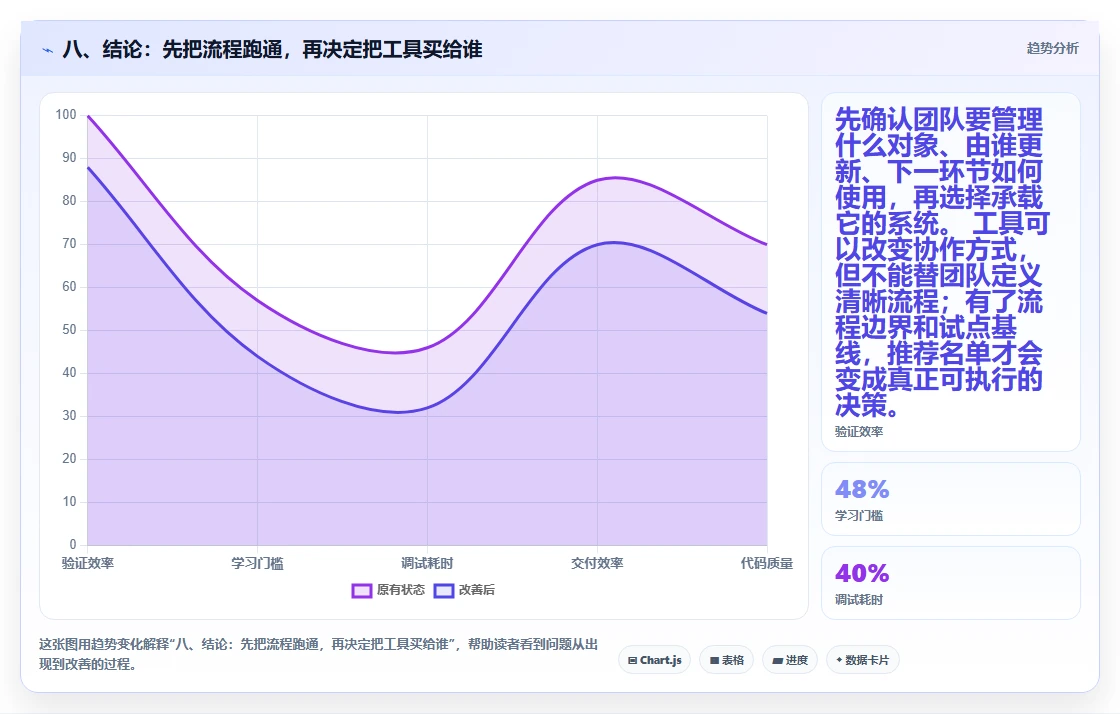Click the 数据卡片 tag

(x=863, y=660)
